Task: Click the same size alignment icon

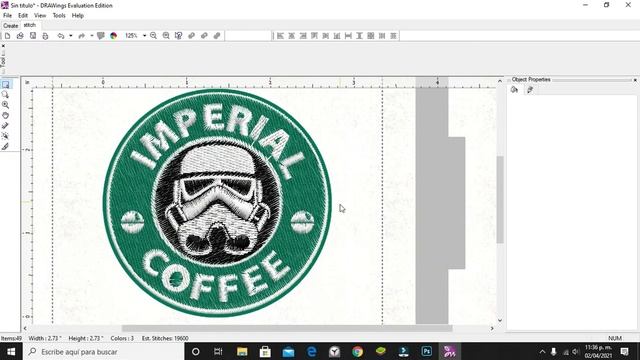Action: (371, 36)
